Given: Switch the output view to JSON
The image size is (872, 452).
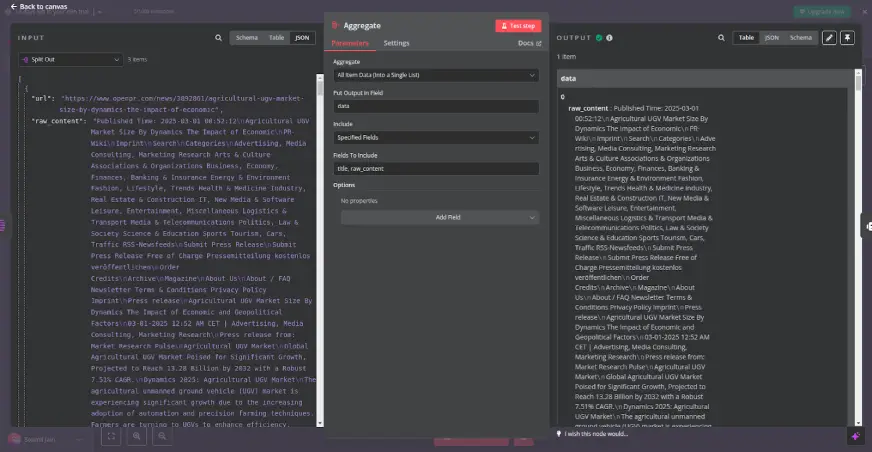Looking at the screenshot, I should pos(772,38).
